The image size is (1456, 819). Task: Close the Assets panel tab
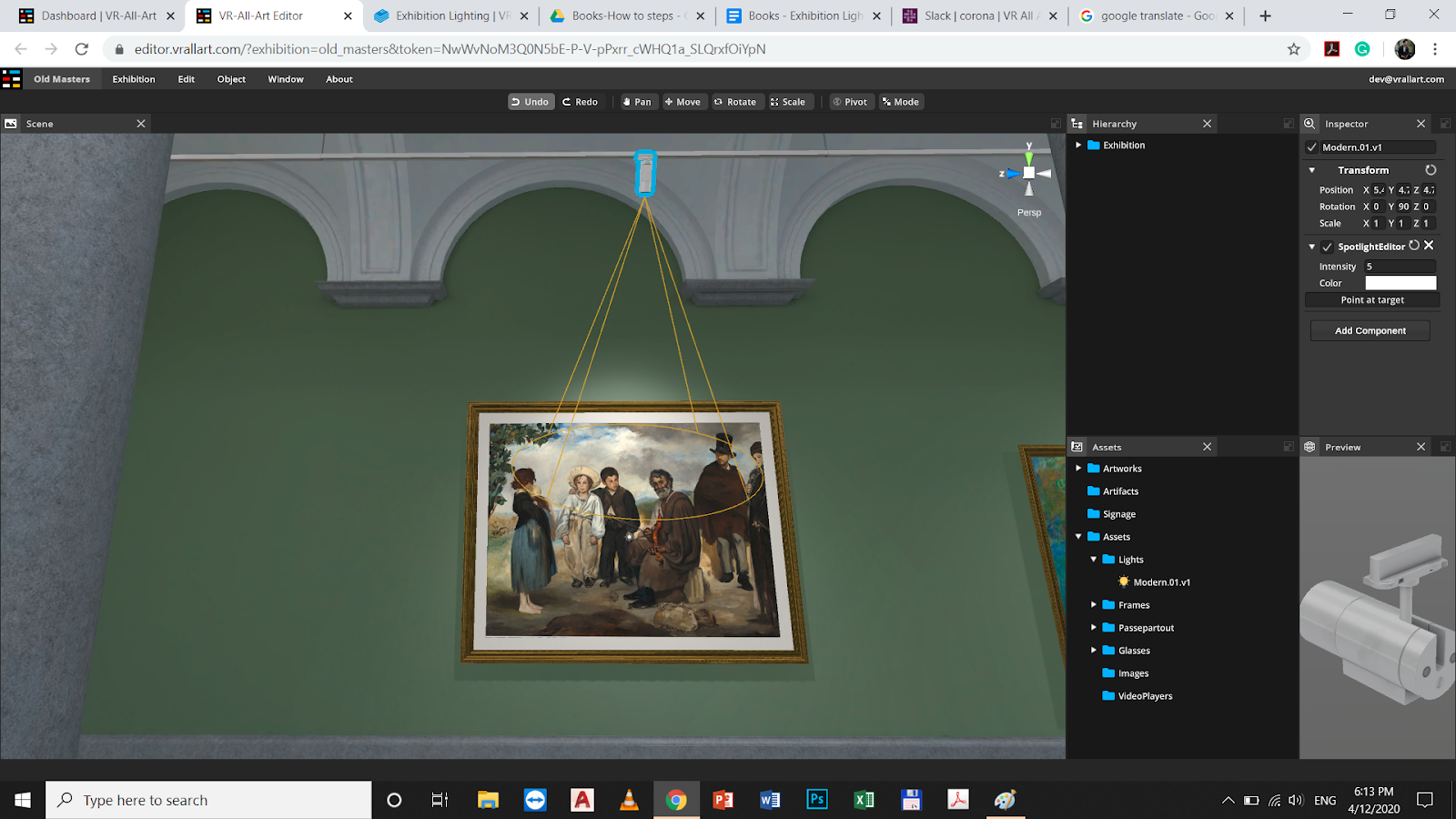pos(1208,447)
